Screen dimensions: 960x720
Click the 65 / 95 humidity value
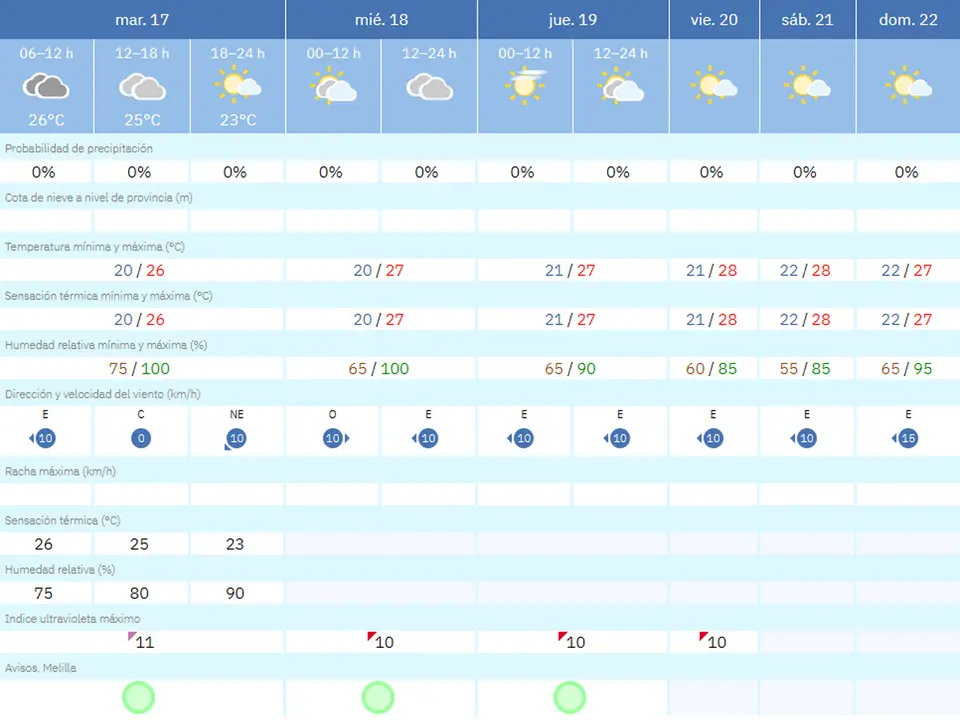pos(906,369)
